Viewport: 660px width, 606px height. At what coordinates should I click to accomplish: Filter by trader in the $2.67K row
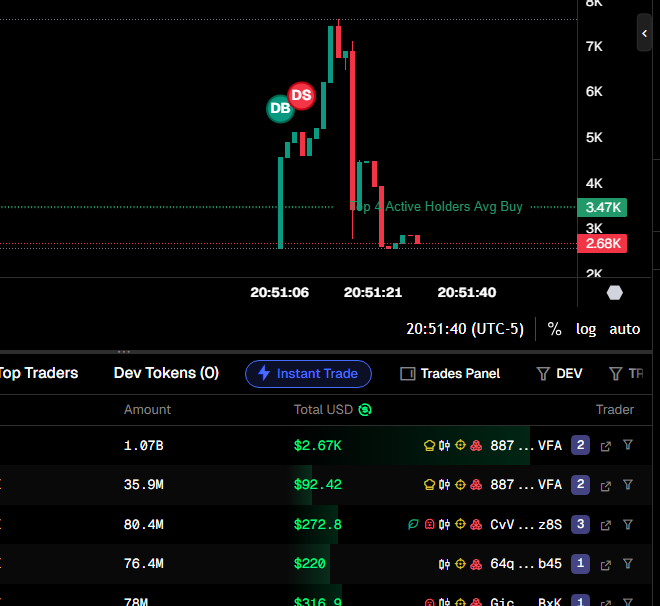[x=628, y=445]
